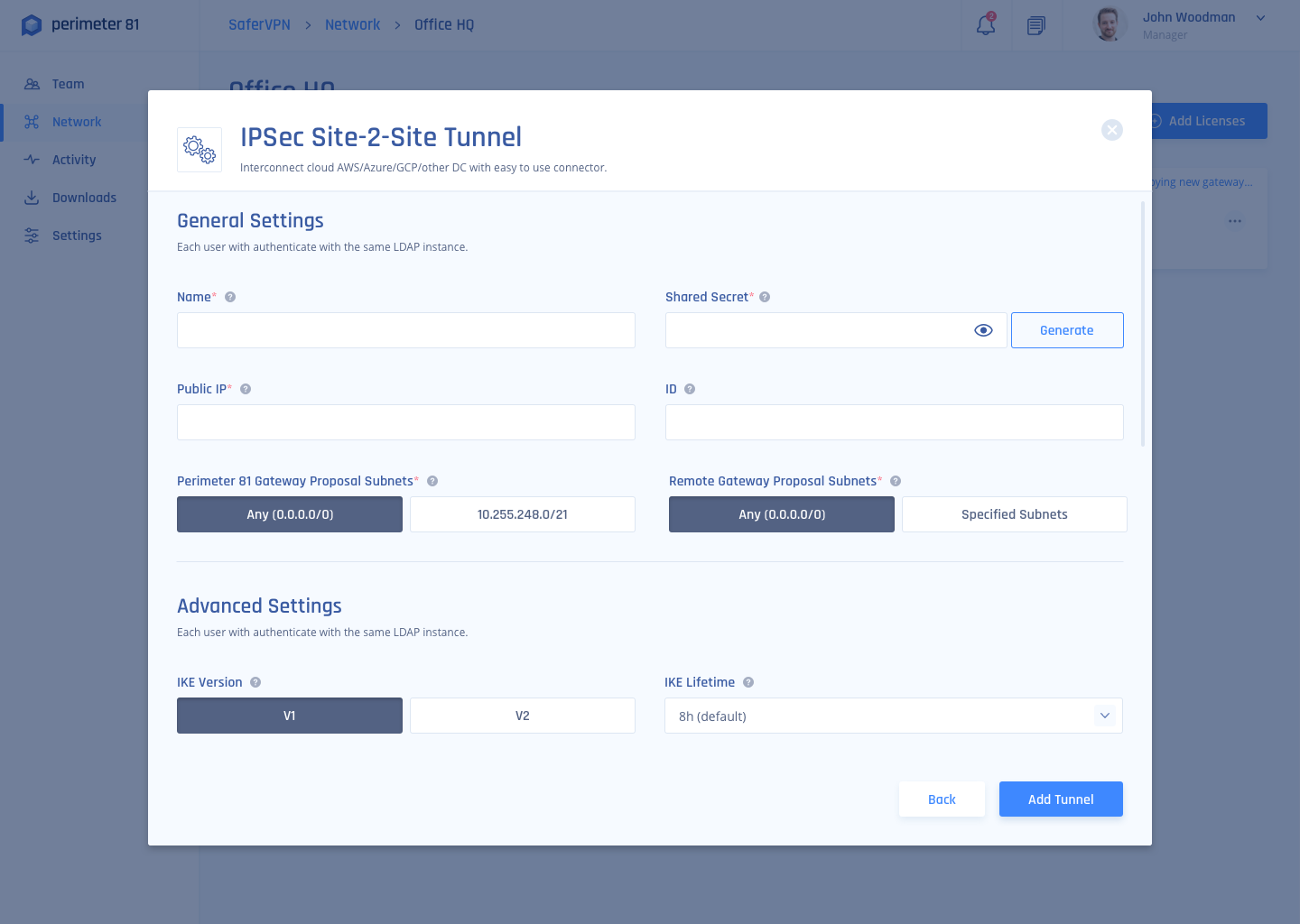Screen dimensions: 1300x924
Task: Open the three-dots menu on gateway card
Action: 1235,221
